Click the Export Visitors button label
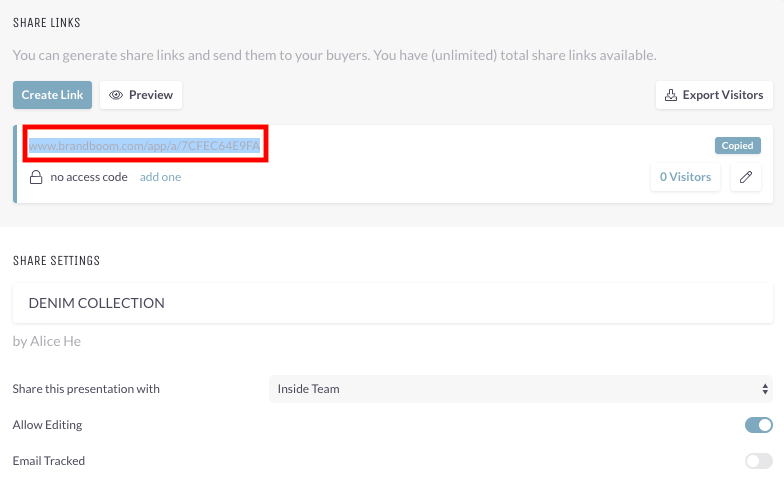Viewport: 784px width, 498px height. click(723, 95)
